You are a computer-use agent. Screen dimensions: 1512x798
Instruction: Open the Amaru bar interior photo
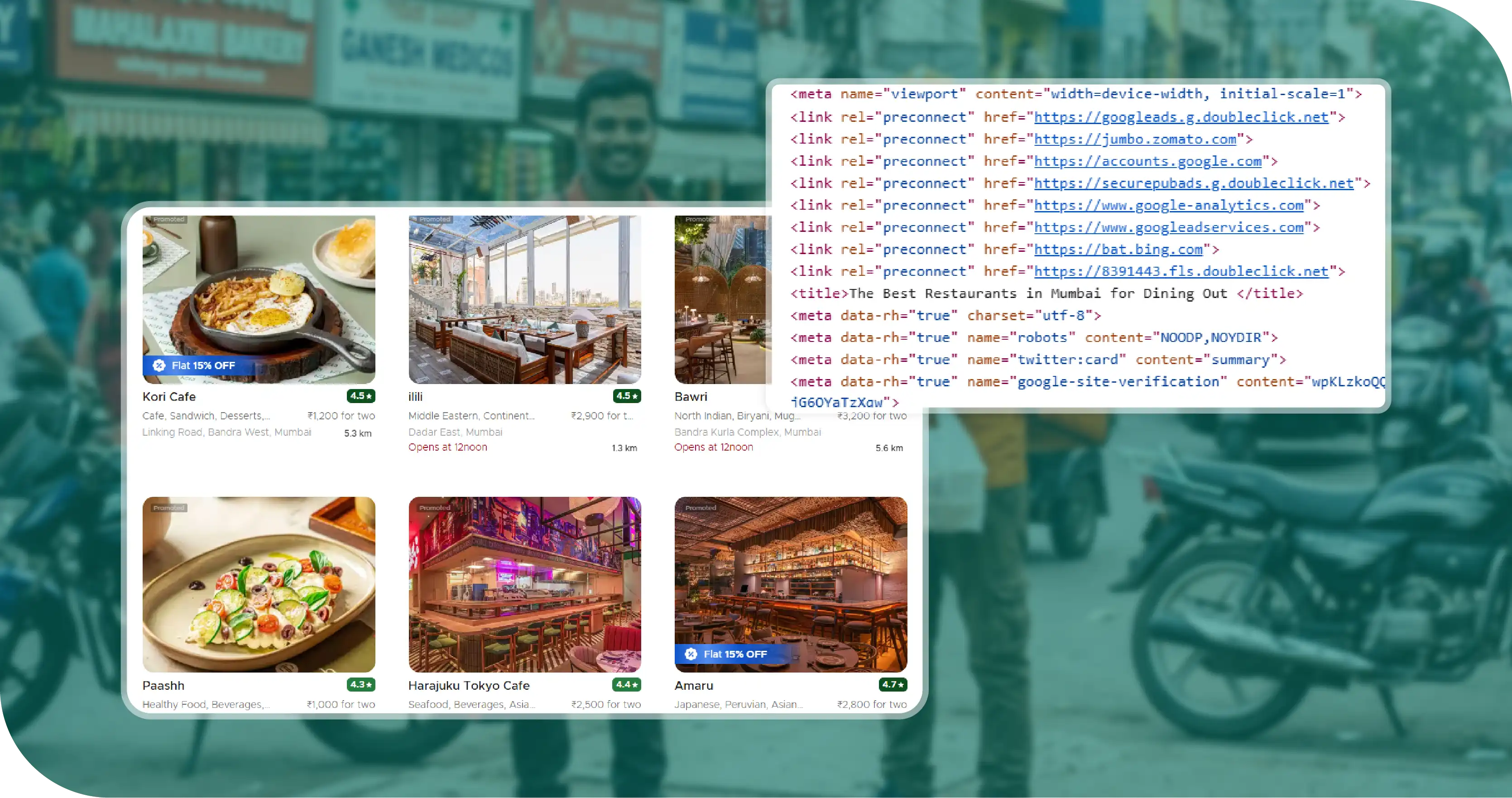click(791, 585)
